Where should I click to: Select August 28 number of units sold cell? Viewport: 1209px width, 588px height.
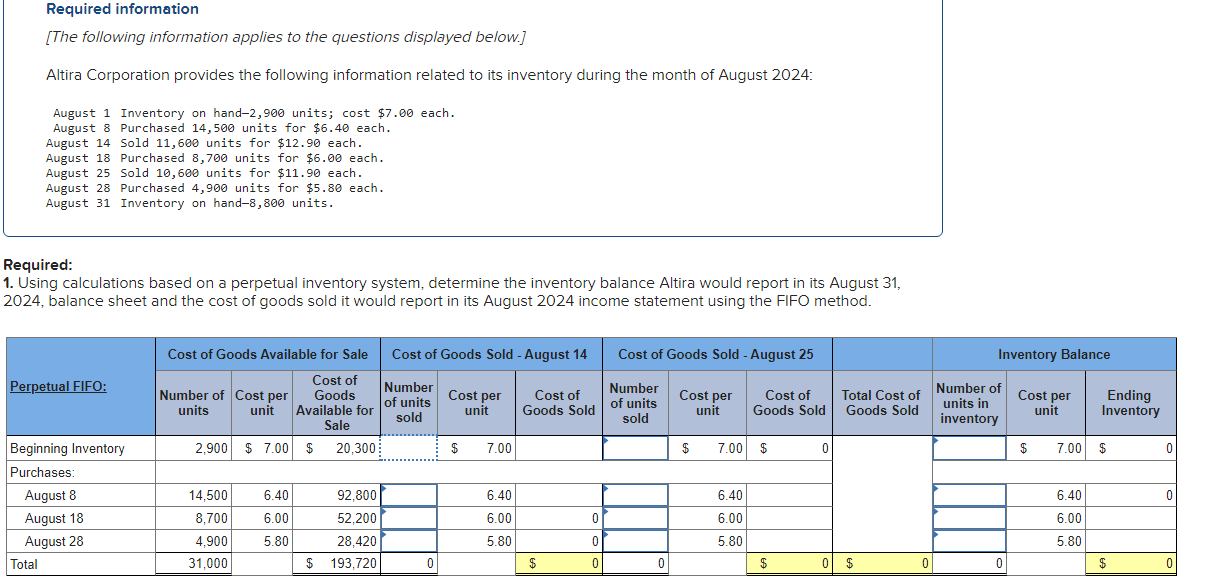[x=410, y=541]
